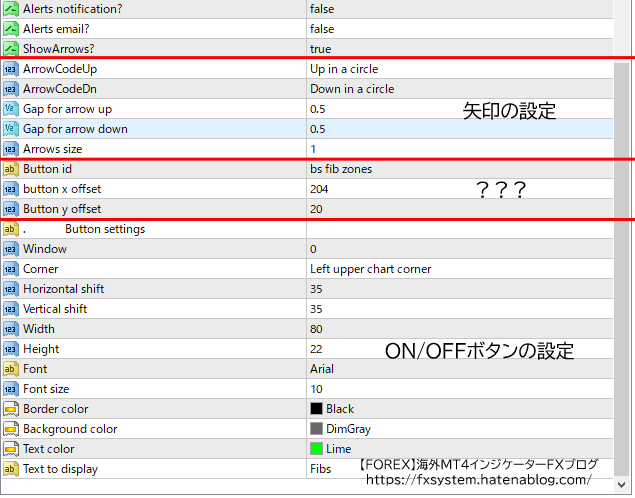Click the integer icon beside Corner
Viewport: 635px width, 498px height.
point(11,269)
